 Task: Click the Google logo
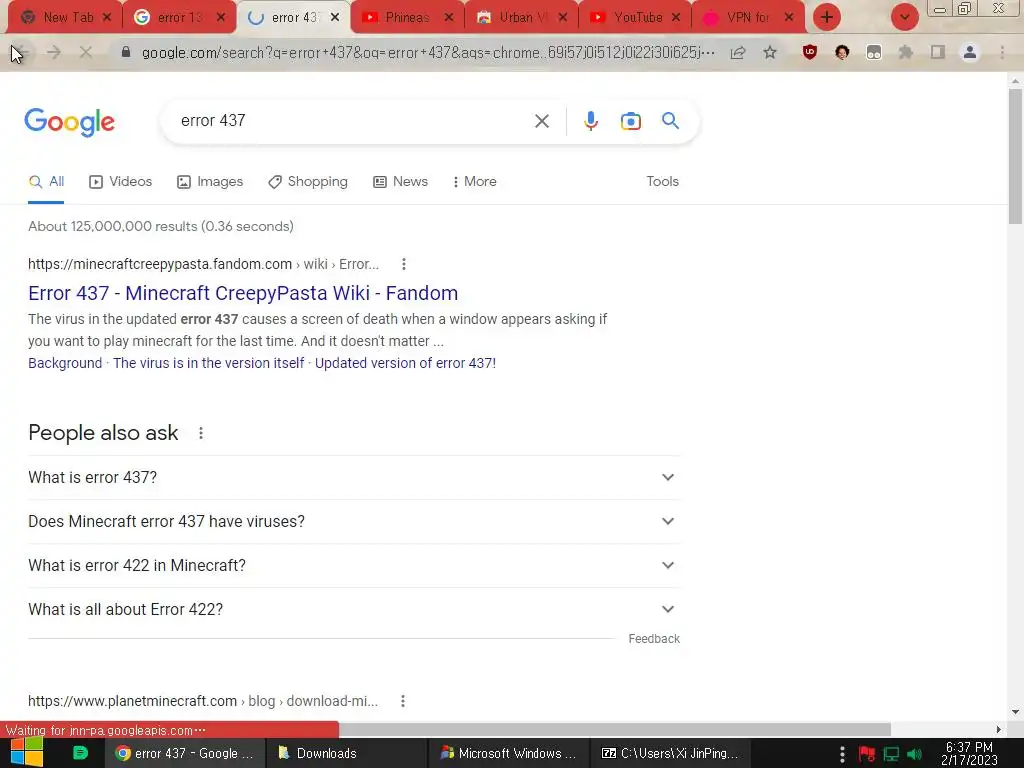tap(69, 122)
